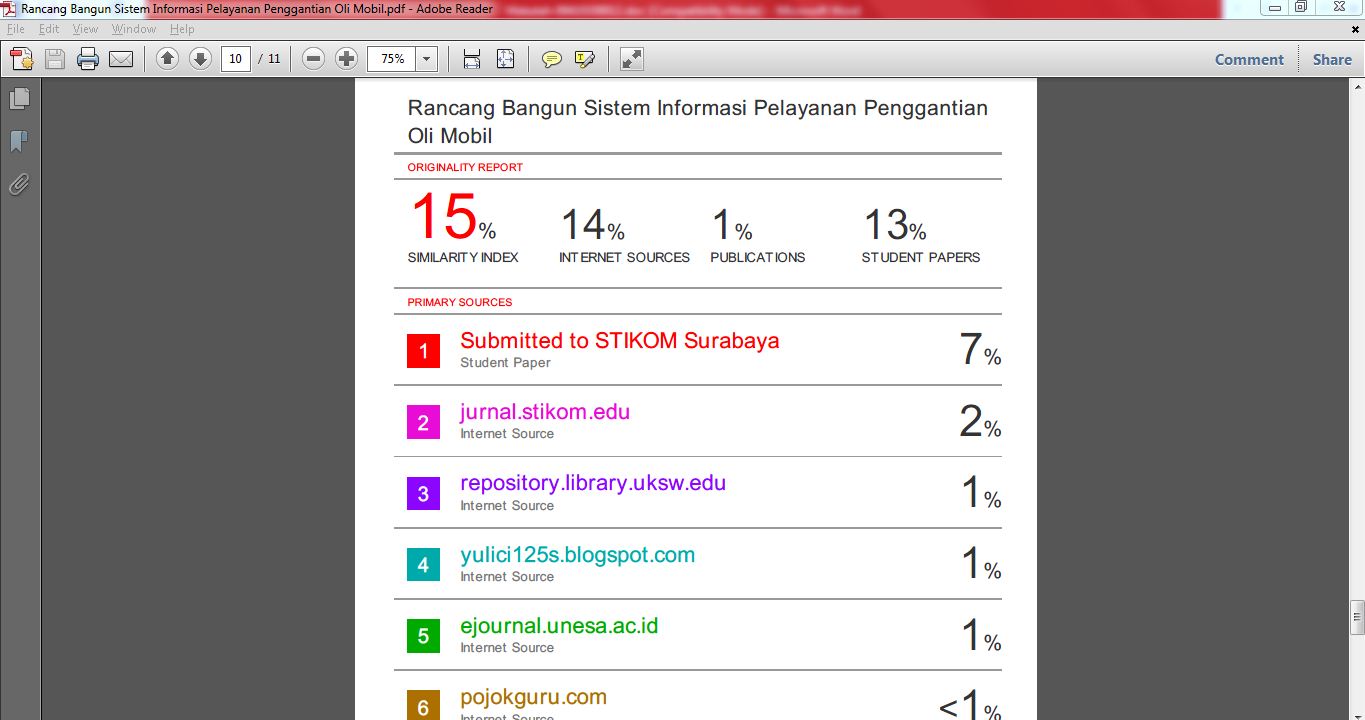Click the STUDENT PAPERS label
The width and height of the screenshot is (1365, 720).
[x=921, y=257]
